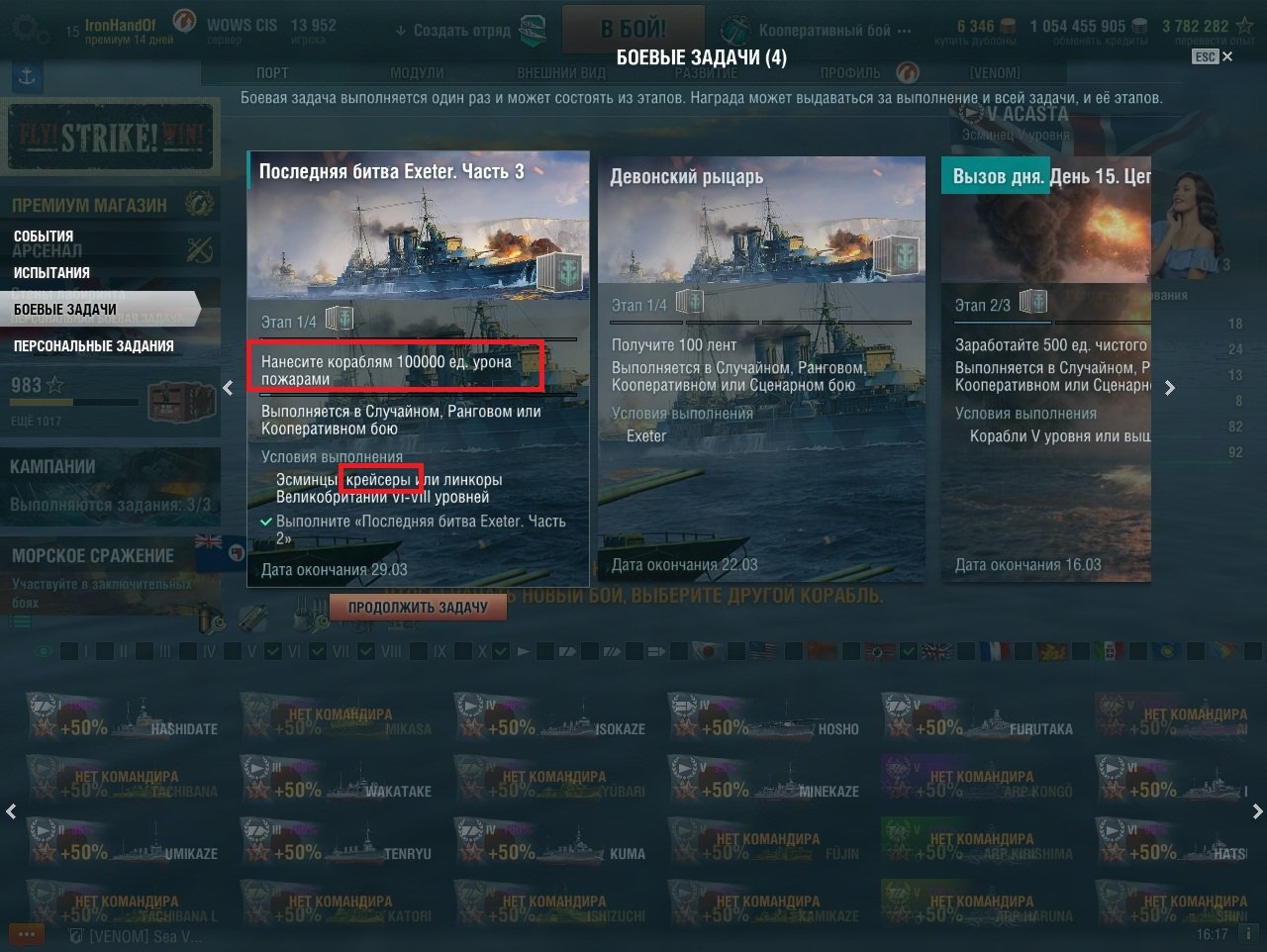Click the container reward icon on the Exeter Part 3 card
1267x952 pixels.
[562, 270]
